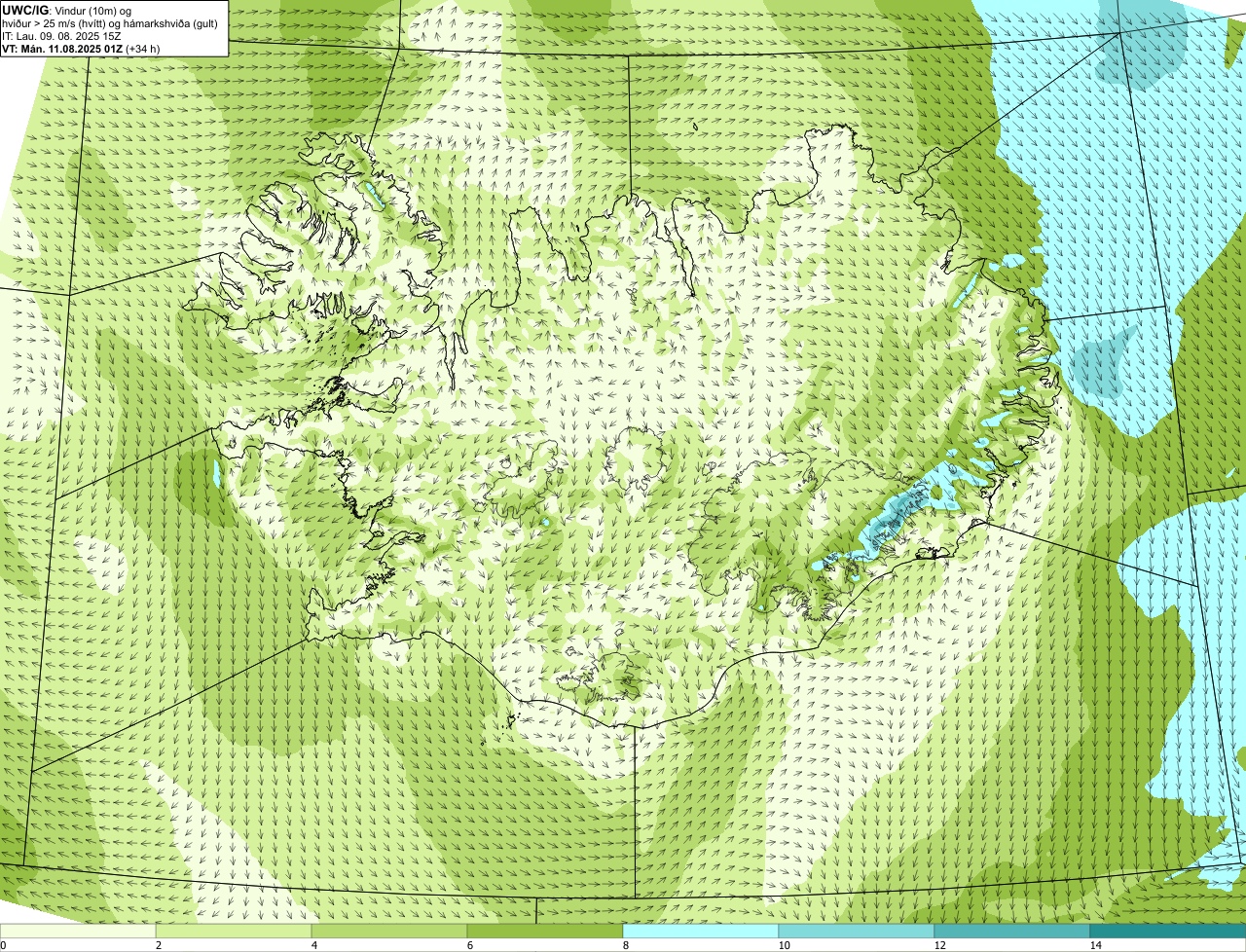
Task: Click the '8' label on the wind scale
Action: (625, 945)
